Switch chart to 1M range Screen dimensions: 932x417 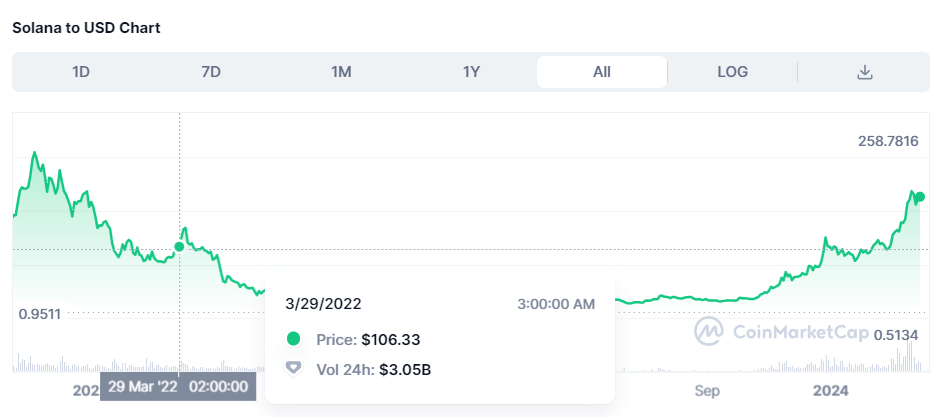[x=341, y=72]
